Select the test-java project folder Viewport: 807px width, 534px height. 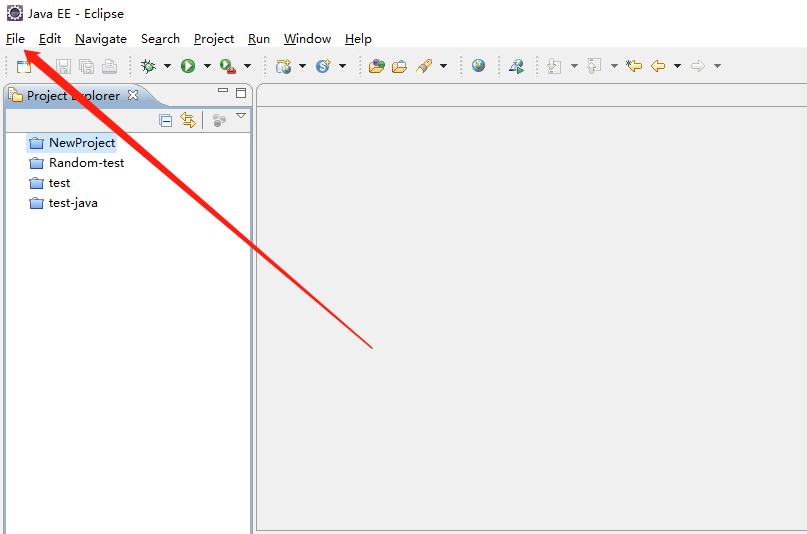tap(72, 203)
